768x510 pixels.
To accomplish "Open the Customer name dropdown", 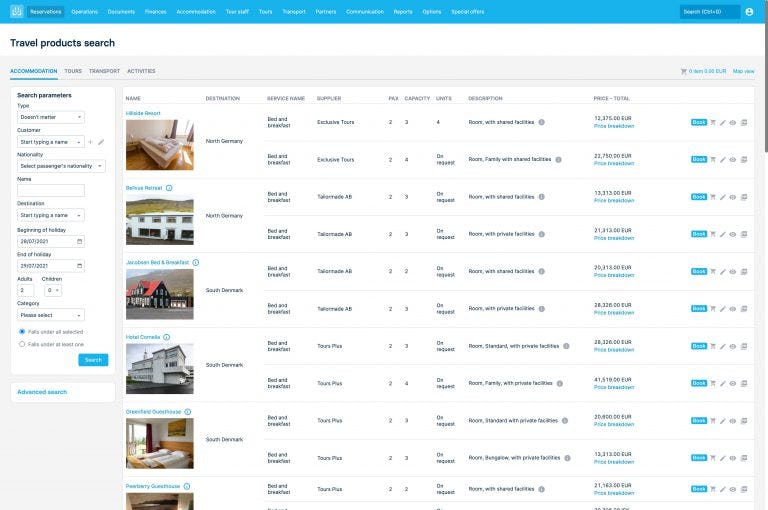I will 51,142.
